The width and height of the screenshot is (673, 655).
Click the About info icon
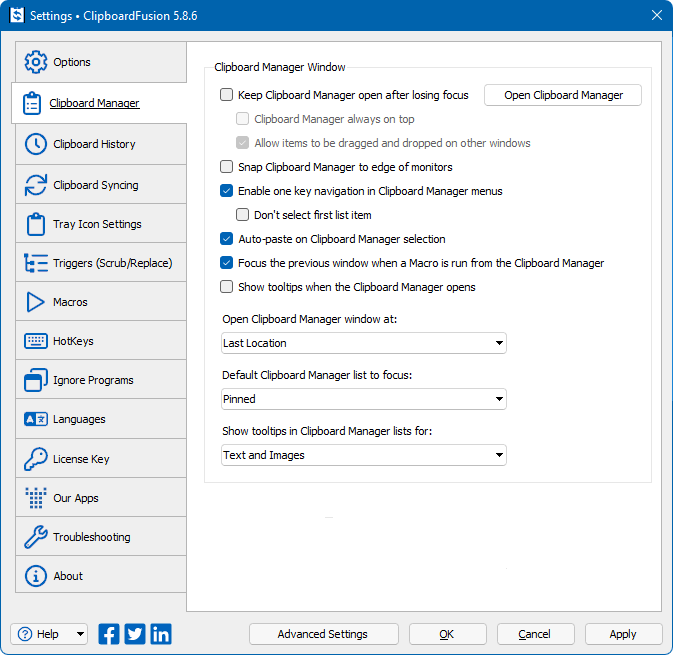click(x=36, y=576)
